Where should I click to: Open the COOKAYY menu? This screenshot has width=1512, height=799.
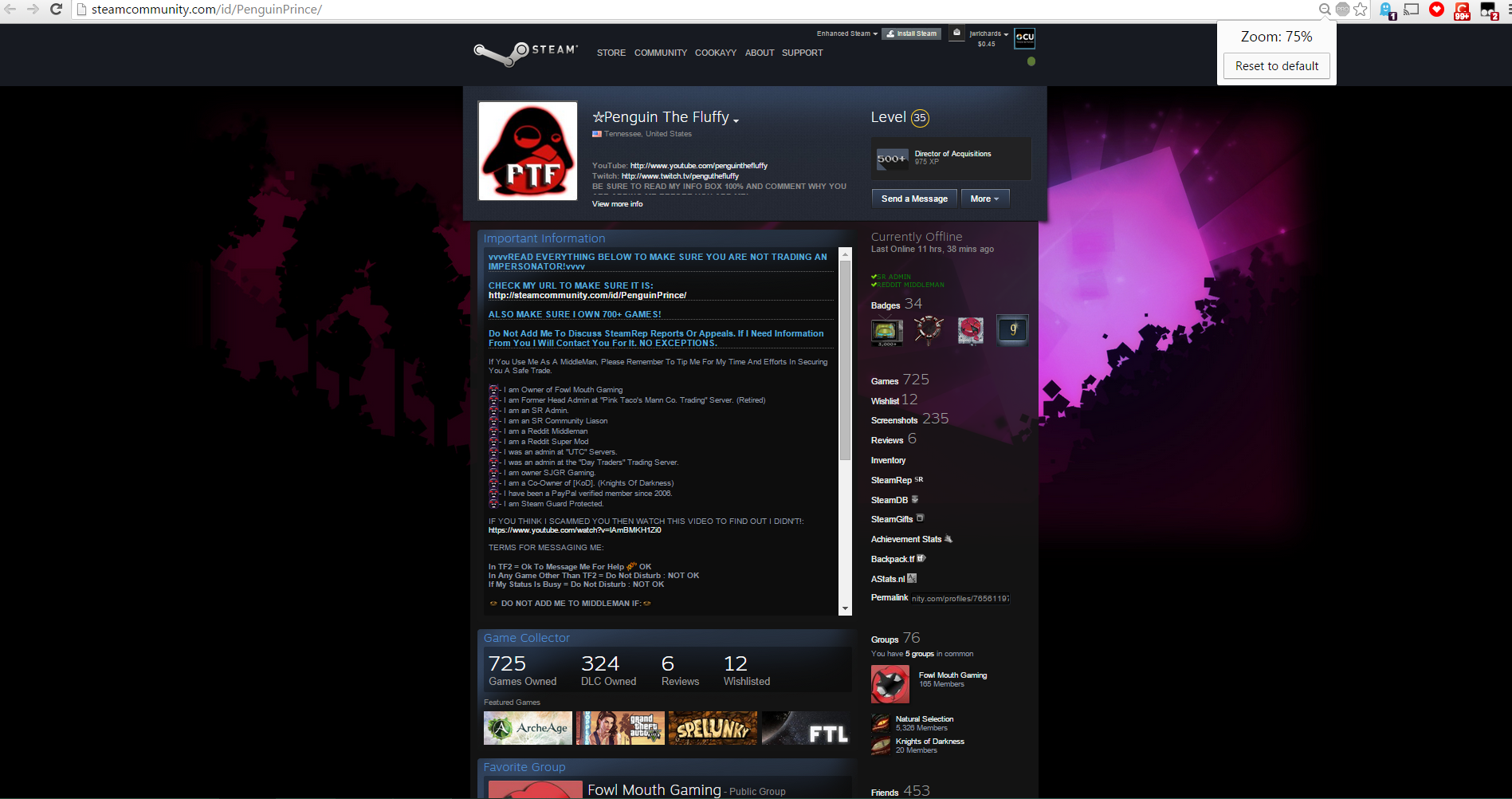[716, 53]
